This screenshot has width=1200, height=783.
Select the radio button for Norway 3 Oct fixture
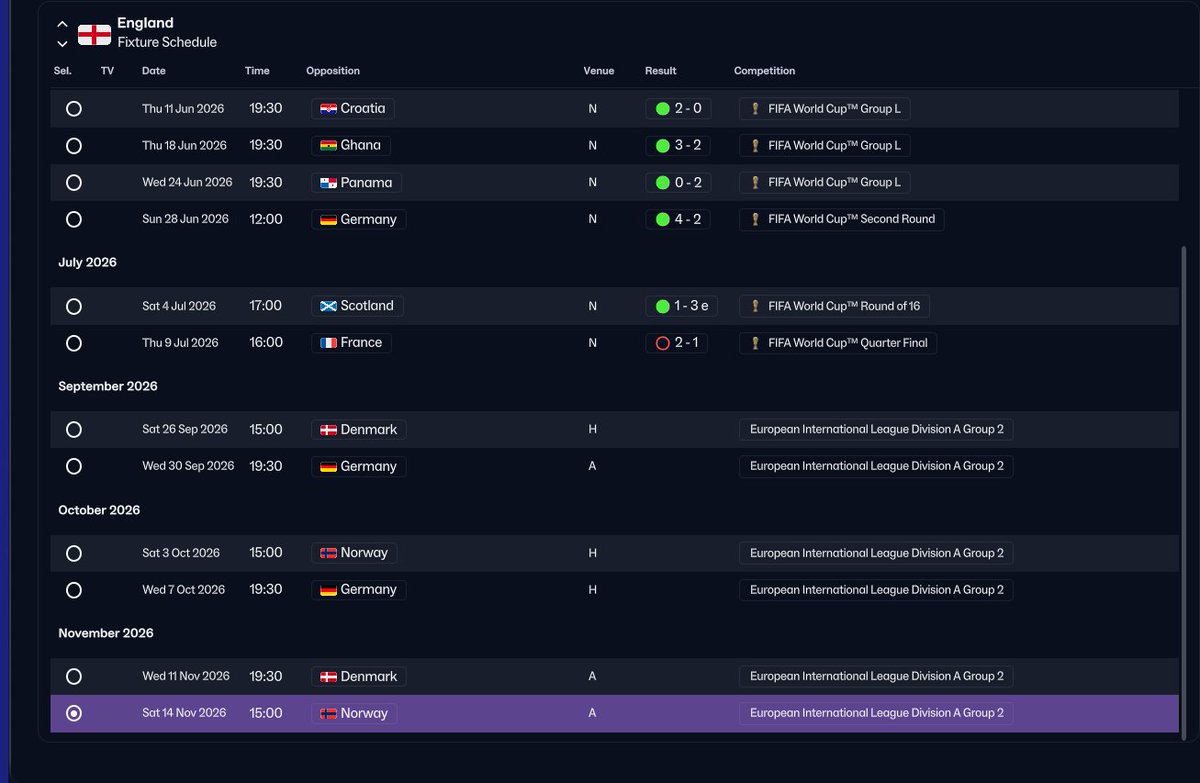tap(74, 553)
